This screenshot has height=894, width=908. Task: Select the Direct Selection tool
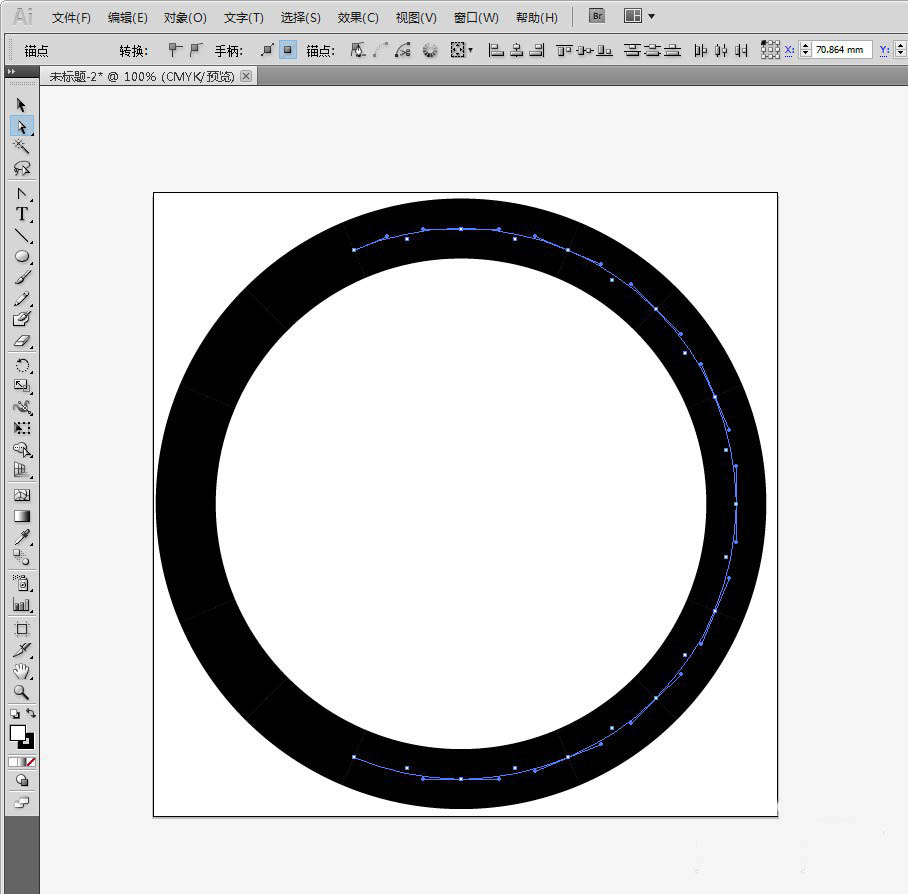21,126
